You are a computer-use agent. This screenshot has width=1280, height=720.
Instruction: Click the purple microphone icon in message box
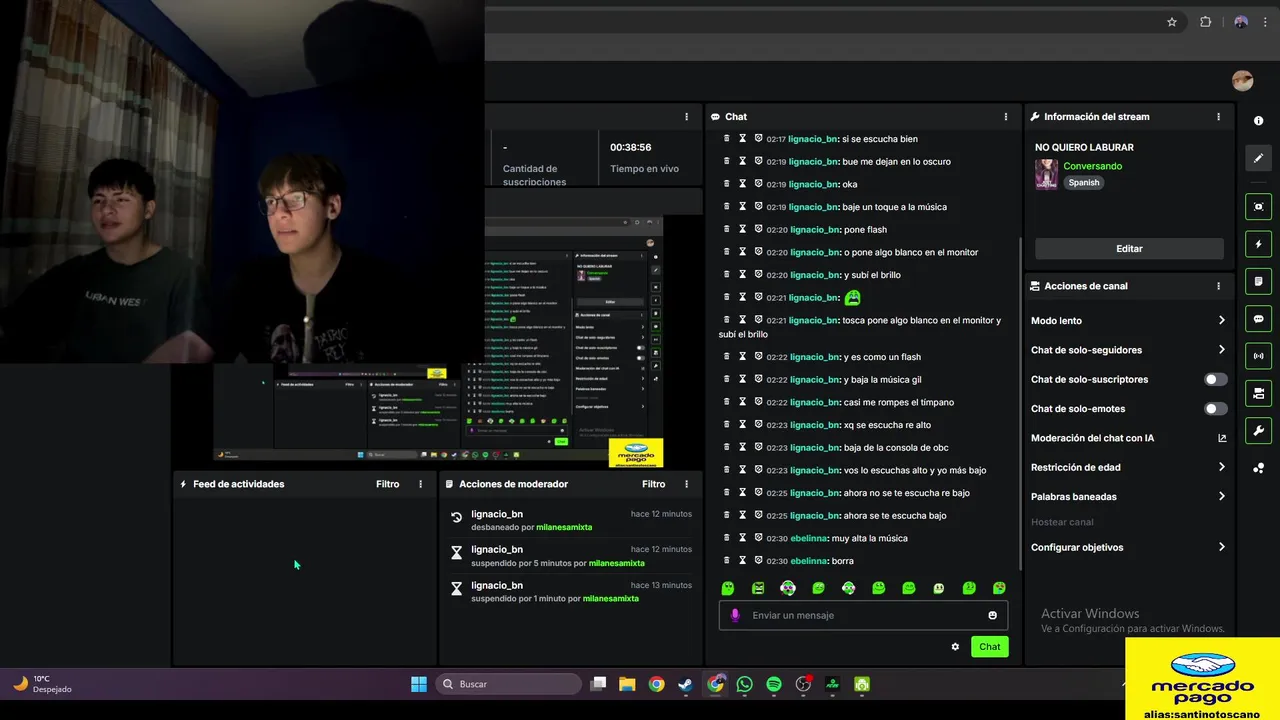(735, 615)
